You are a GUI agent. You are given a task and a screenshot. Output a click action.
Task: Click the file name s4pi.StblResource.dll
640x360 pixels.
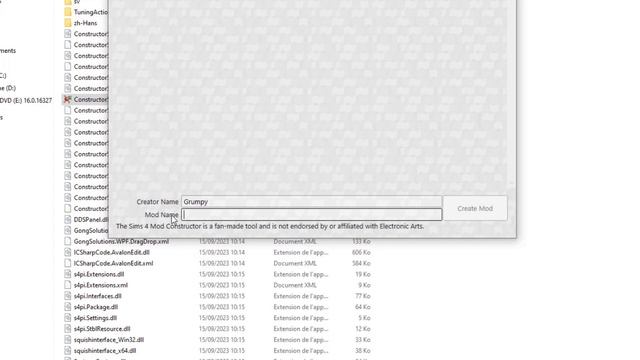[102, 329]
